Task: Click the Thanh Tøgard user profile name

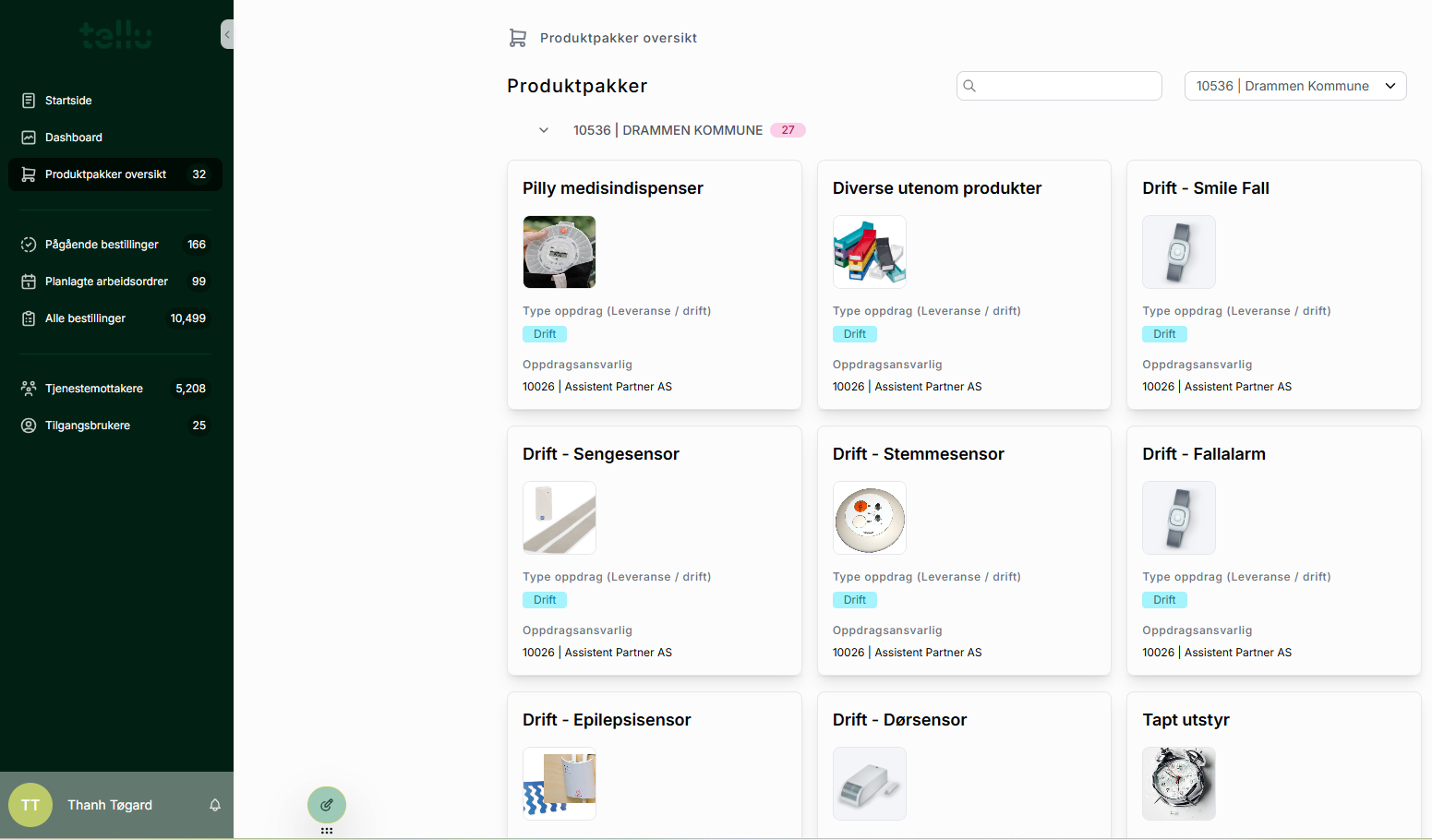Action: coord(110,805)
